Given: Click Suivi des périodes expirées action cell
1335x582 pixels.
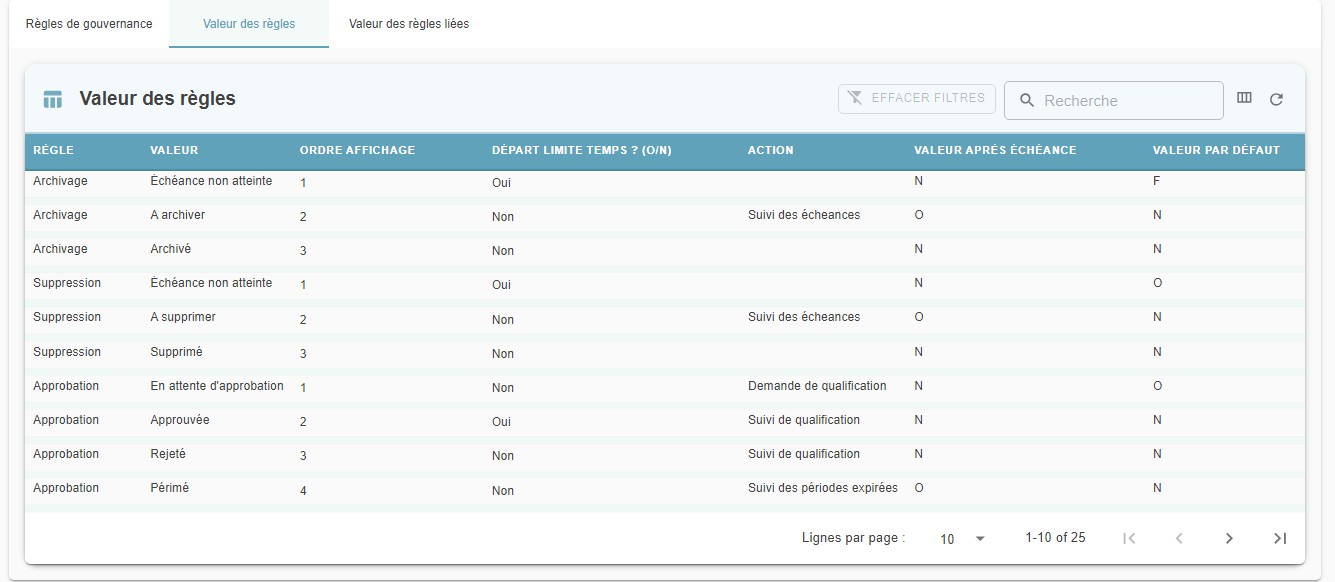Looking at the screenshot, I should [x=823, y=488].
